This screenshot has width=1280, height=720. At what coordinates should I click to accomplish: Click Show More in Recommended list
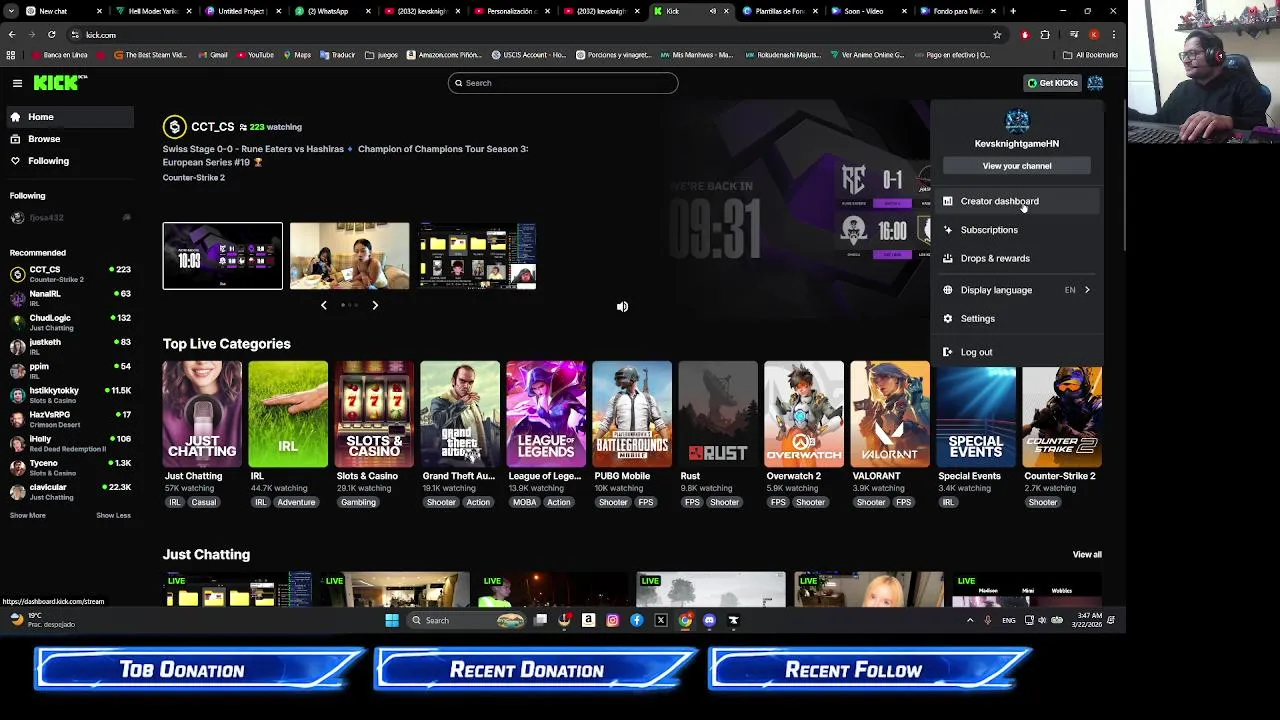pyautogui.click(x=28, y=515)
